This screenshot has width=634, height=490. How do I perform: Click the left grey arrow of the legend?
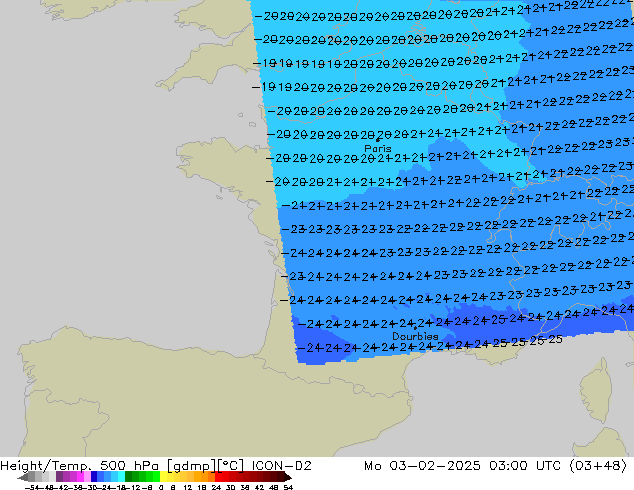point(23,477)
